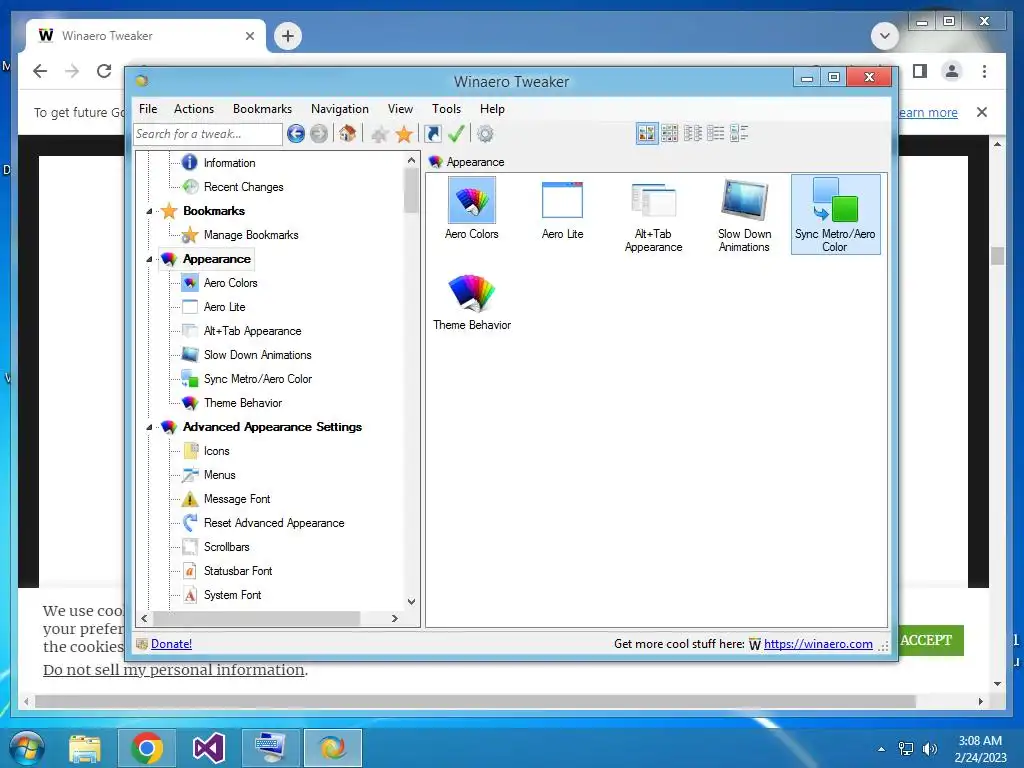Select Alt+Tab Appearance tree item
This screenshot has height=768, width=1024.
252,331
